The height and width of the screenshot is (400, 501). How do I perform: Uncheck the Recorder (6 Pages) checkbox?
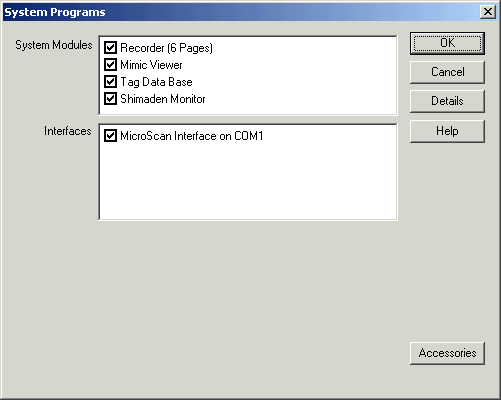[110, 48]
